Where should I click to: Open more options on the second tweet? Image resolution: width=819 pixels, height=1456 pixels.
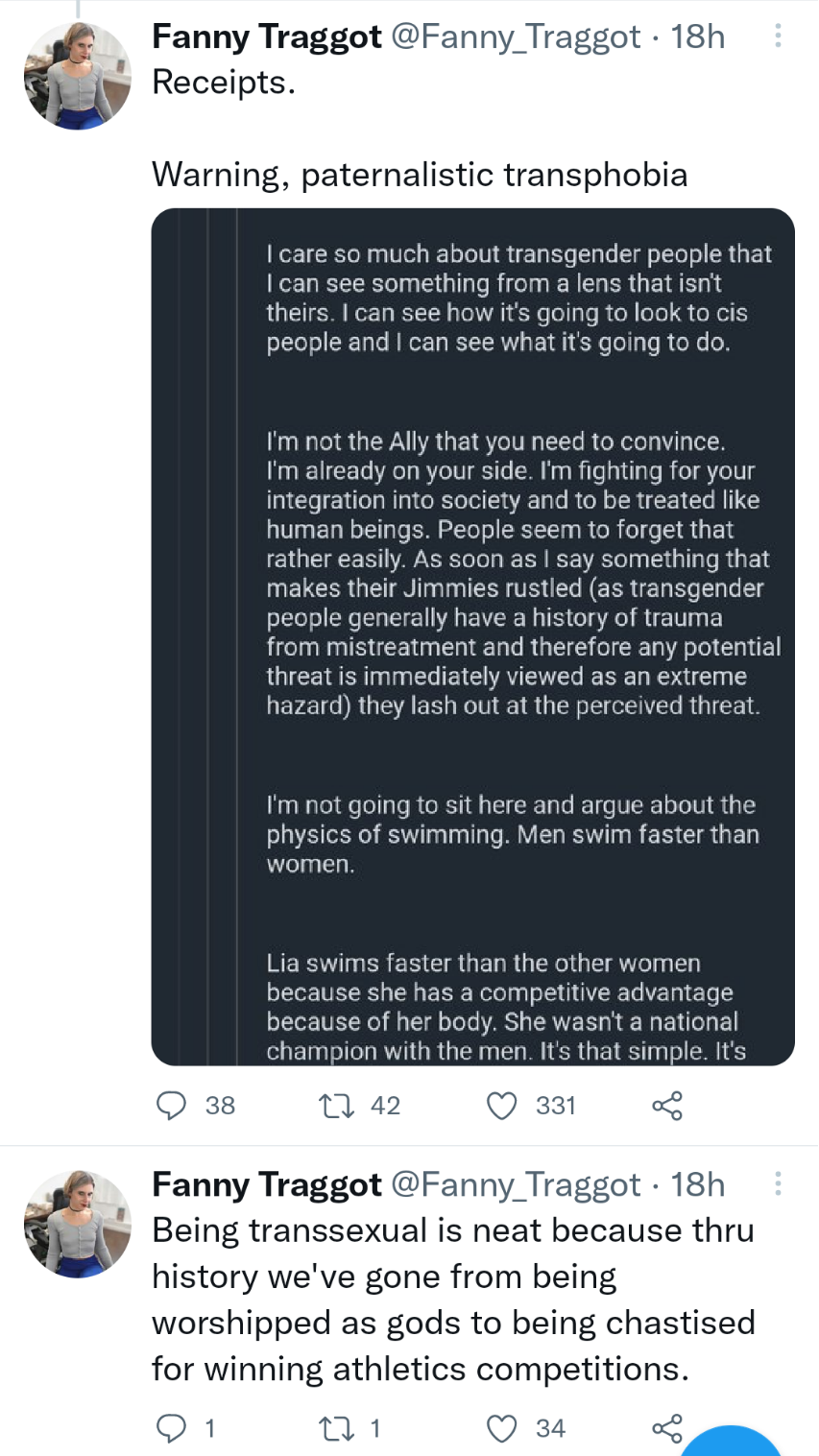click(778, 1184)
